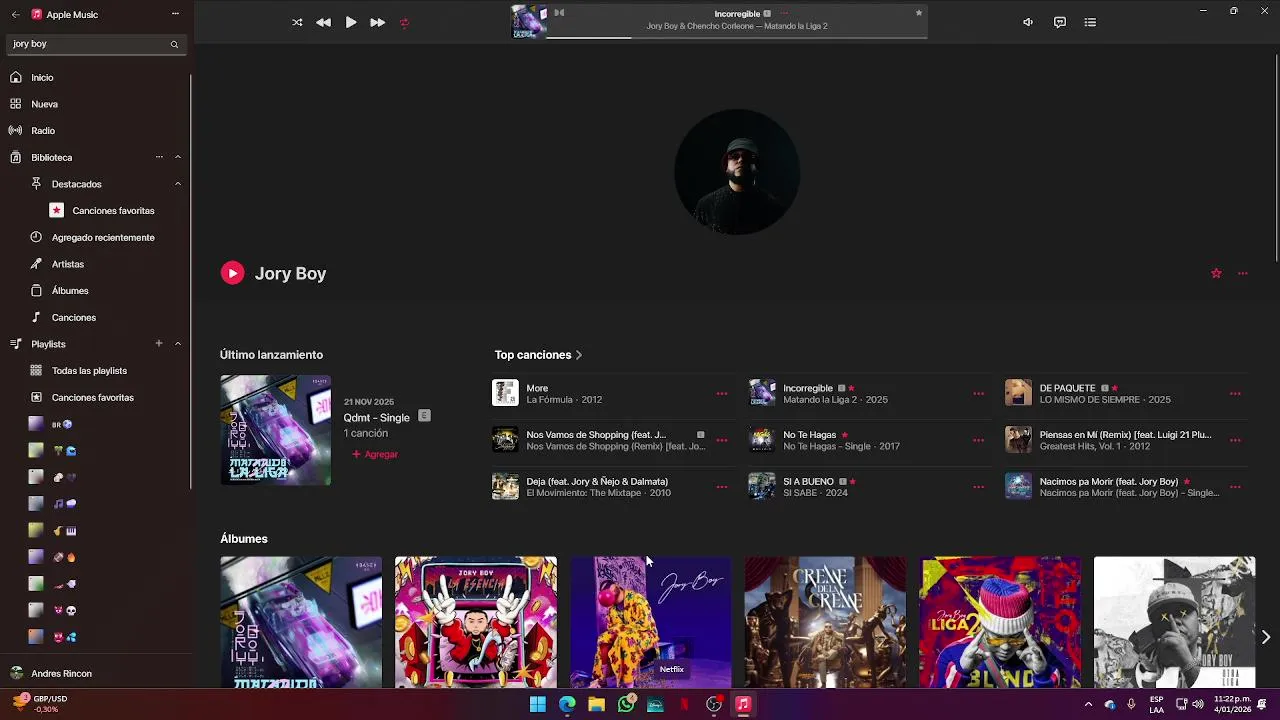
Task: Open the Creme de la Creme album
Action: [x=825, y=622]
